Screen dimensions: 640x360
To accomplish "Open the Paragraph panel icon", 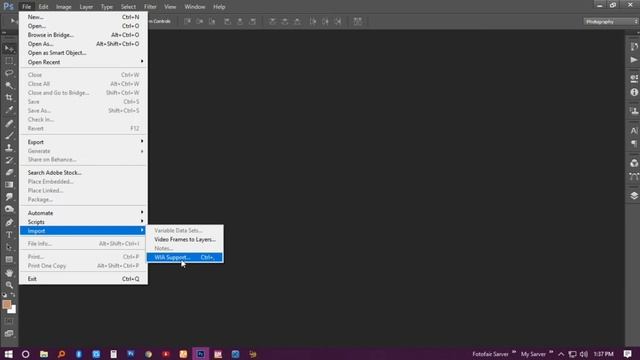I will [633, 143].
